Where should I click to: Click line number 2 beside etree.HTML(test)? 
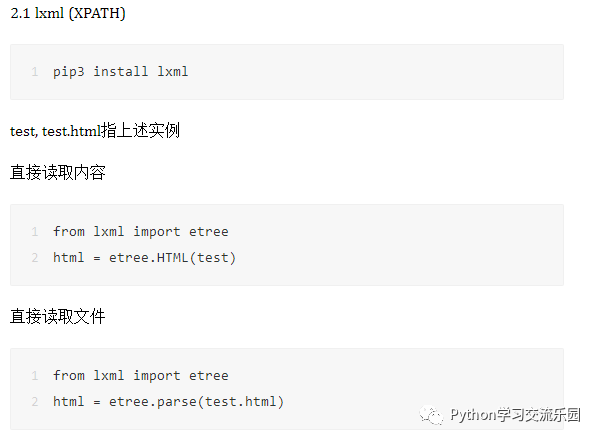click(35, 258)
